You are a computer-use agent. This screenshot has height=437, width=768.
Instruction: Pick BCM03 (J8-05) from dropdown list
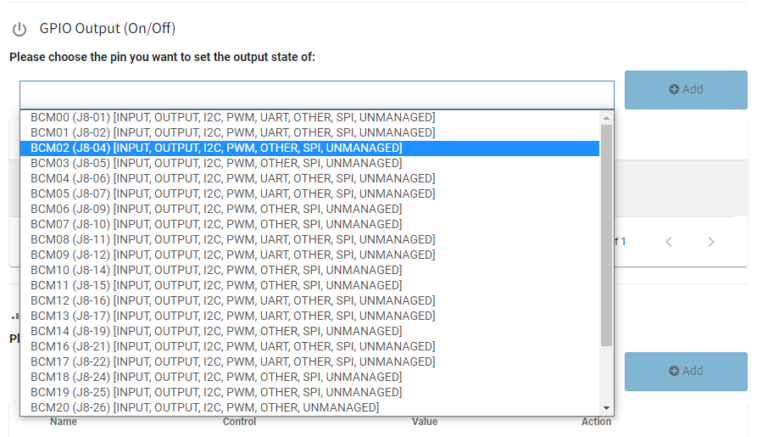[216, 163]
